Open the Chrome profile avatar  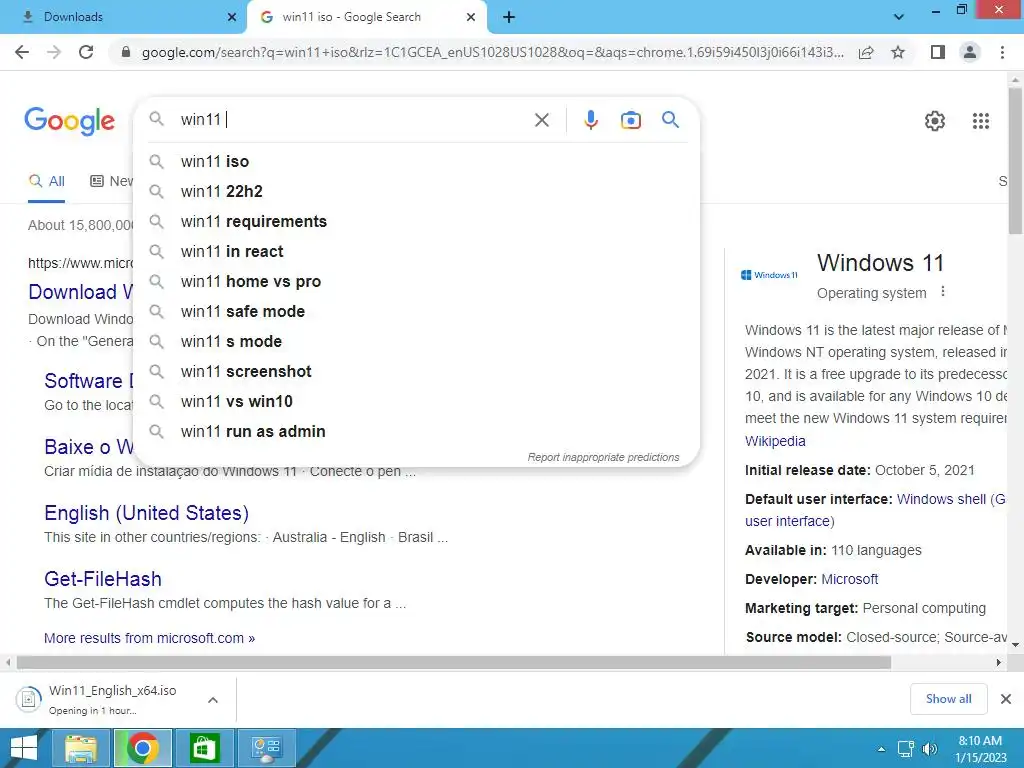(x=970, y=52)
